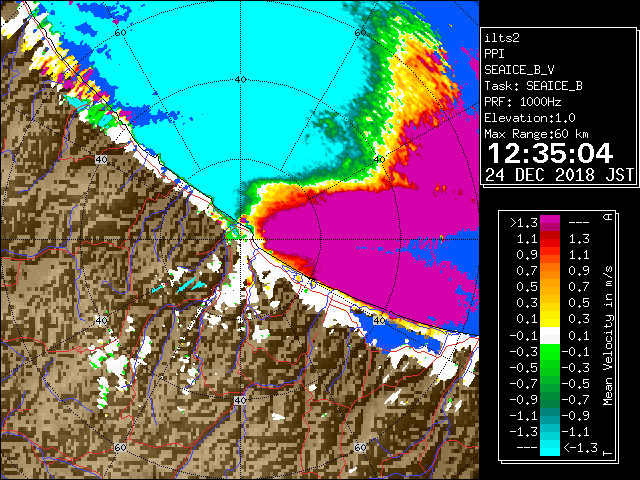Click the '40' range ring label due south

[240, 400]
